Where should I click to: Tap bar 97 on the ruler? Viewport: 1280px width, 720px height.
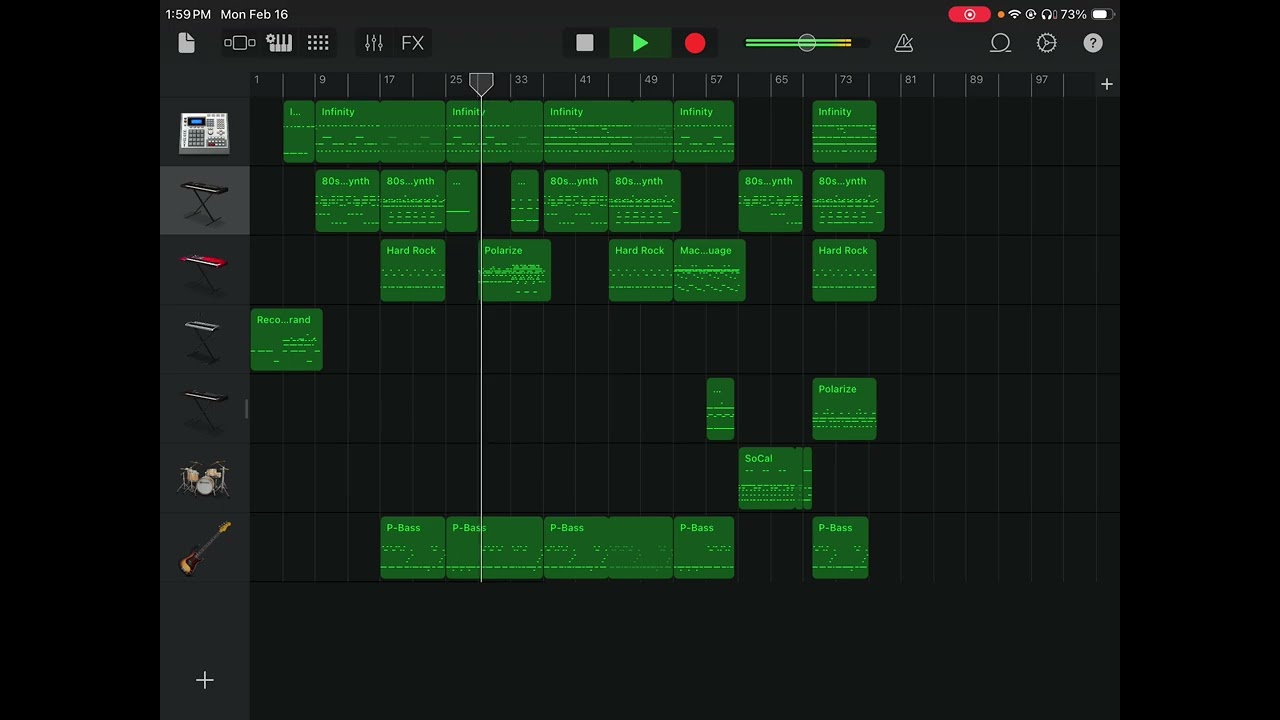click(x=1041, y=80)
